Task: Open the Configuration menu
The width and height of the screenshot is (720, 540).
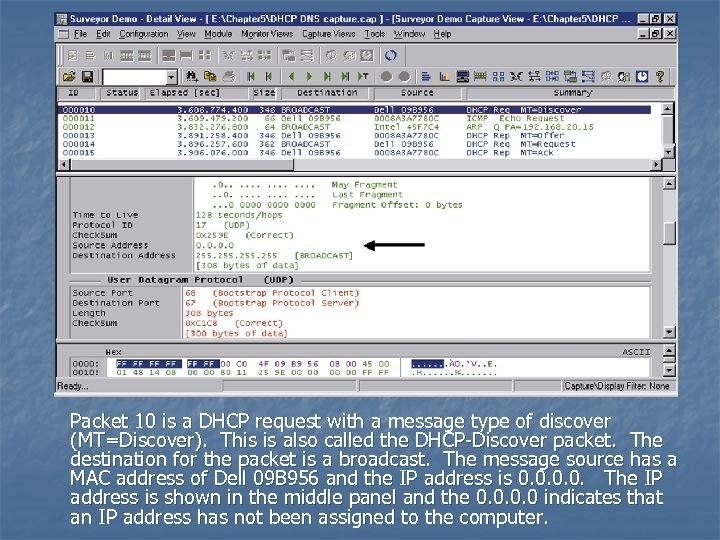Action: point(144,34)
